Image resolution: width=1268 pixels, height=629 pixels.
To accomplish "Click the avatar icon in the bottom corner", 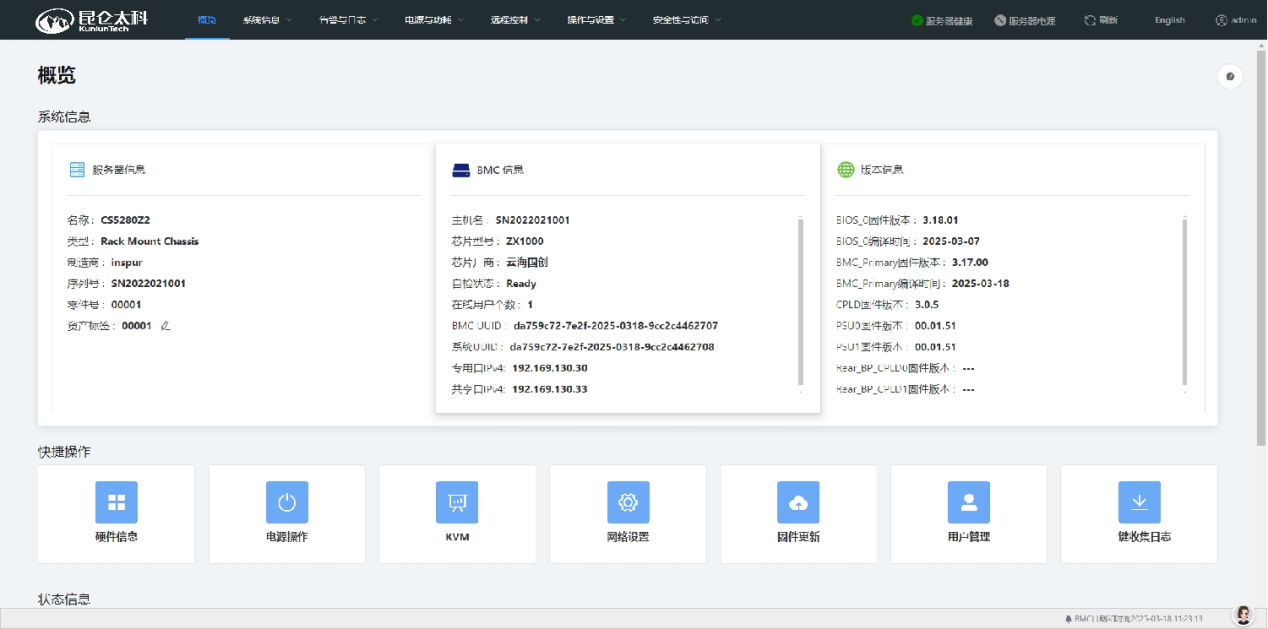I will (x=1243, y=615).
